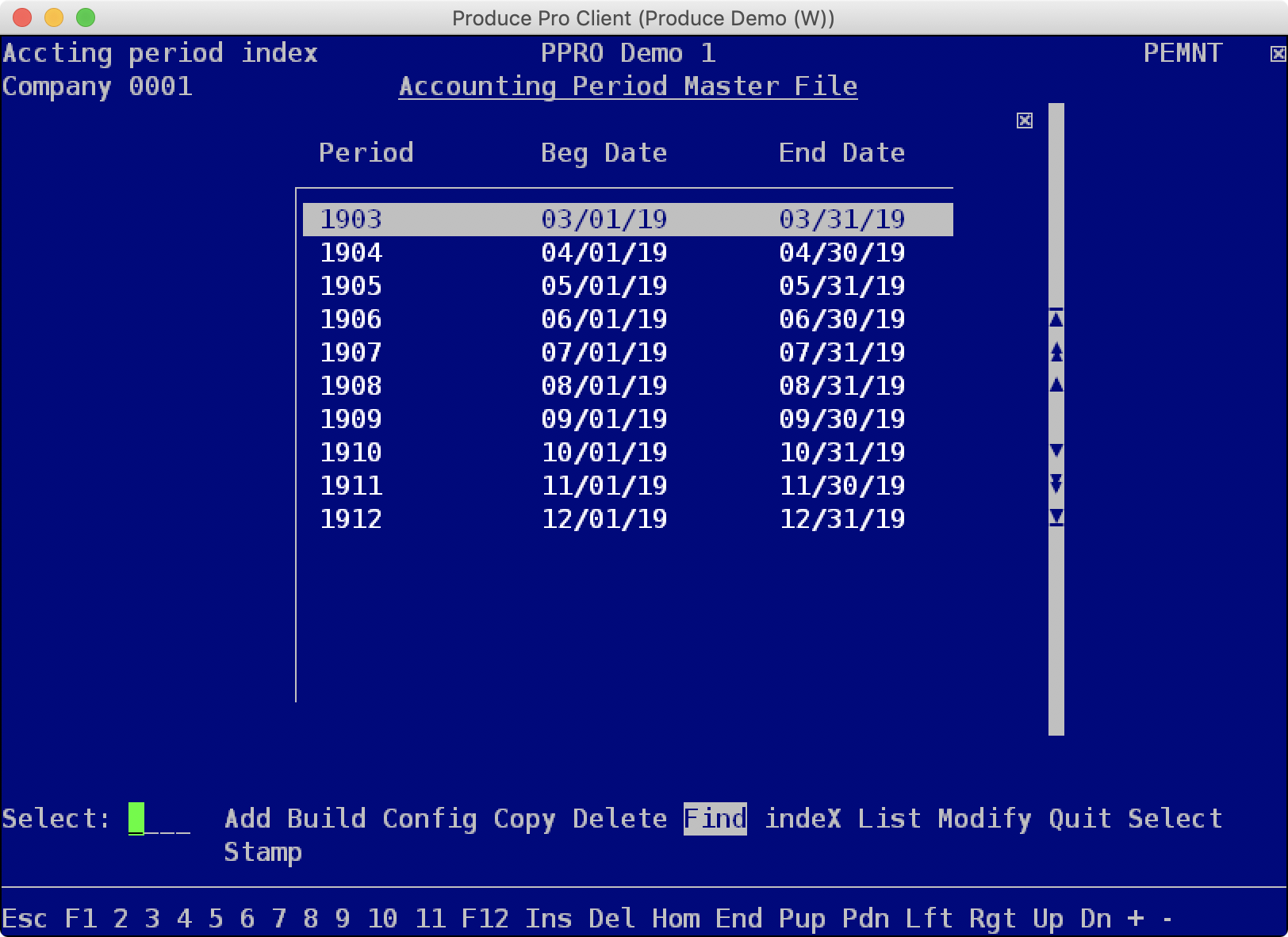Screen dimensions: 1288x937
Task: Select period 1907 row
Action: point(628,353)
